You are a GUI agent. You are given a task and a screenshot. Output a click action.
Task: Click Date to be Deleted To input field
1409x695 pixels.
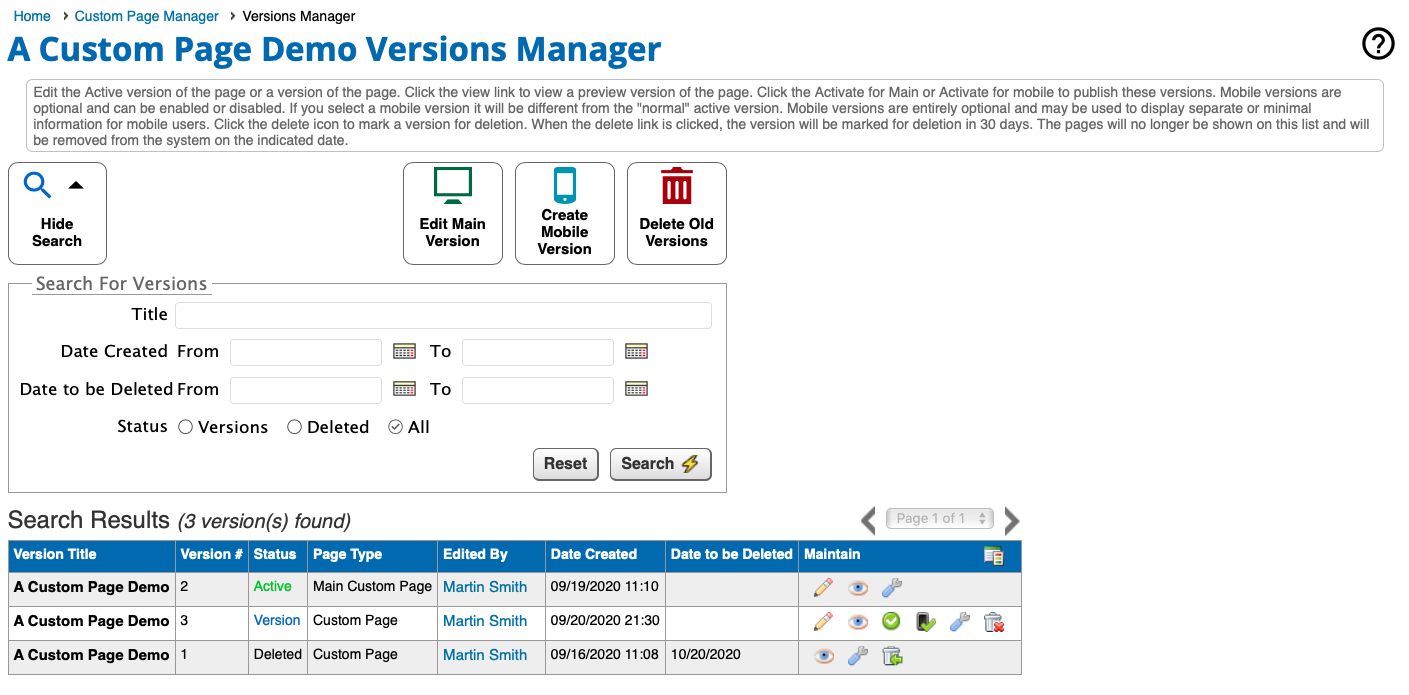(538, 390)
